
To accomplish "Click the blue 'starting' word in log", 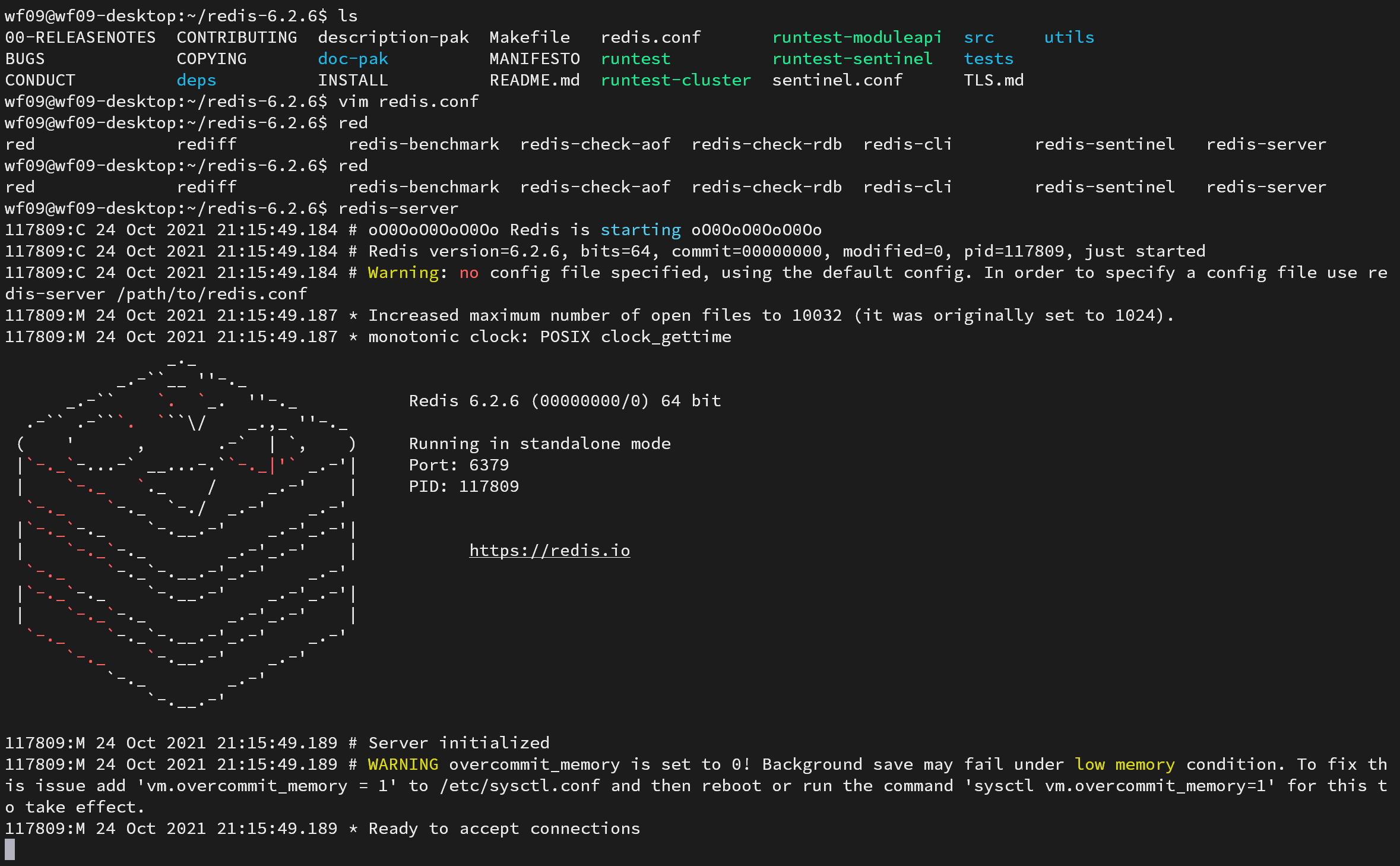I will [640, 230].
